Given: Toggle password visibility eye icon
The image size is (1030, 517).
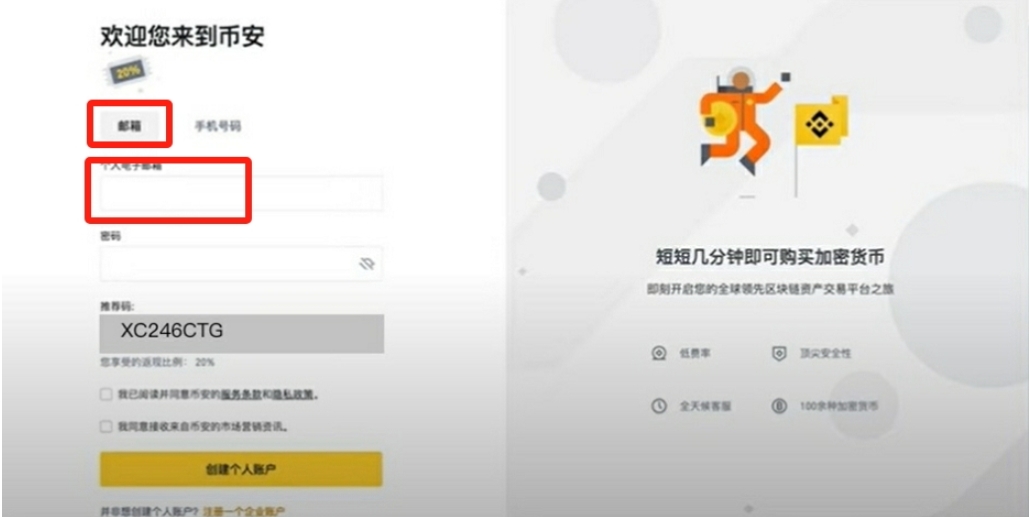Looking at the screenshot, I should click(x=367, y=263).
